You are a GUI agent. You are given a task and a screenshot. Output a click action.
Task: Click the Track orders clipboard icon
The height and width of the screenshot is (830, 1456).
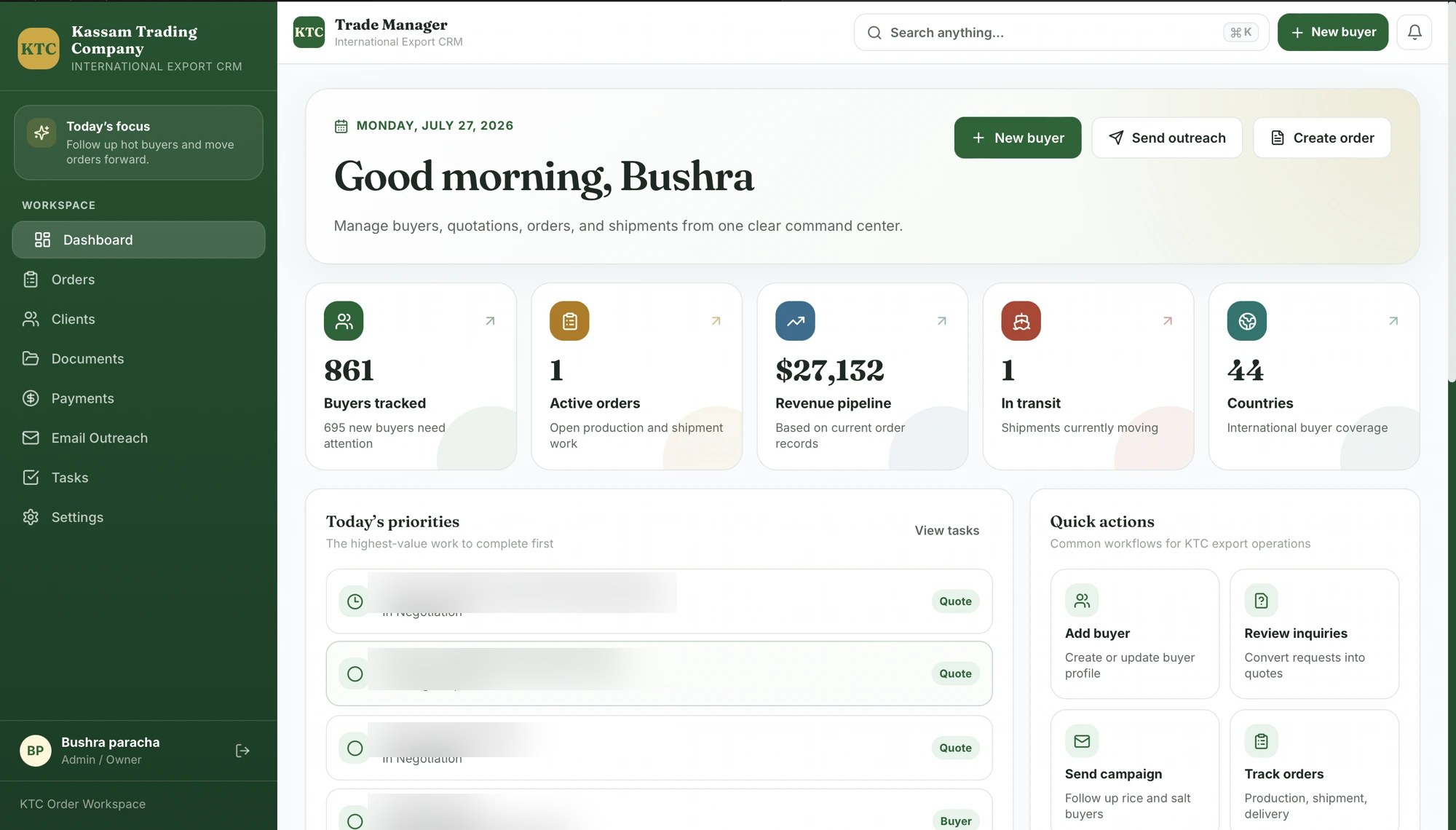pos(1261,741)
